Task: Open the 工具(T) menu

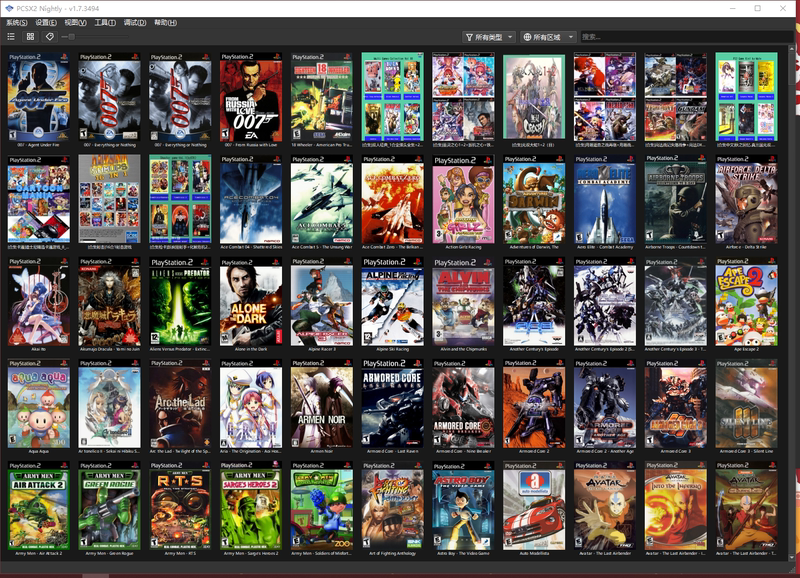Action: (x=105, y=22)
